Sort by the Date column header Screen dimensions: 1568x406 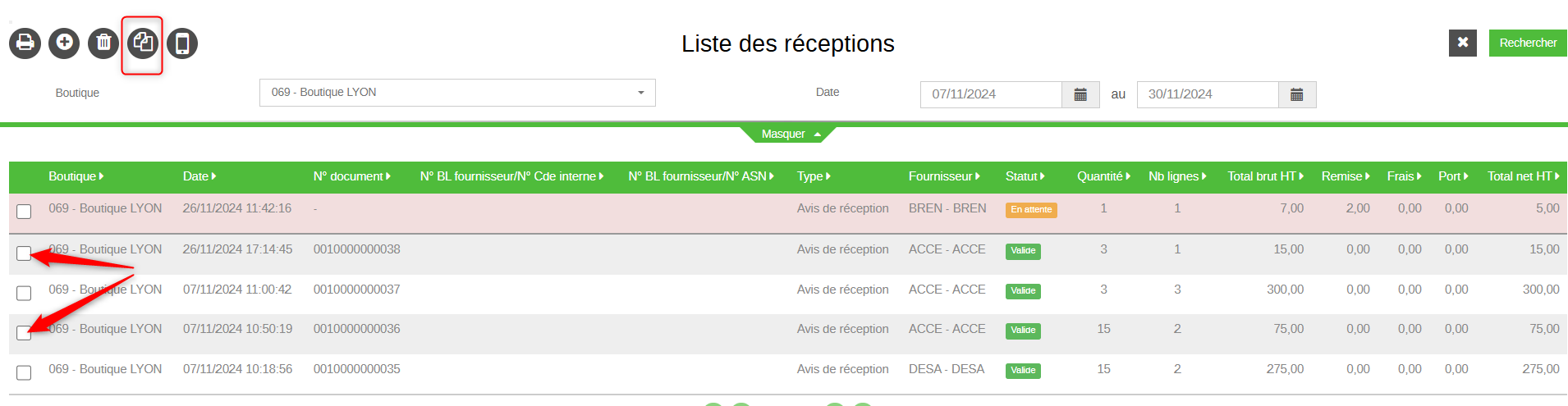pos(199,176)
